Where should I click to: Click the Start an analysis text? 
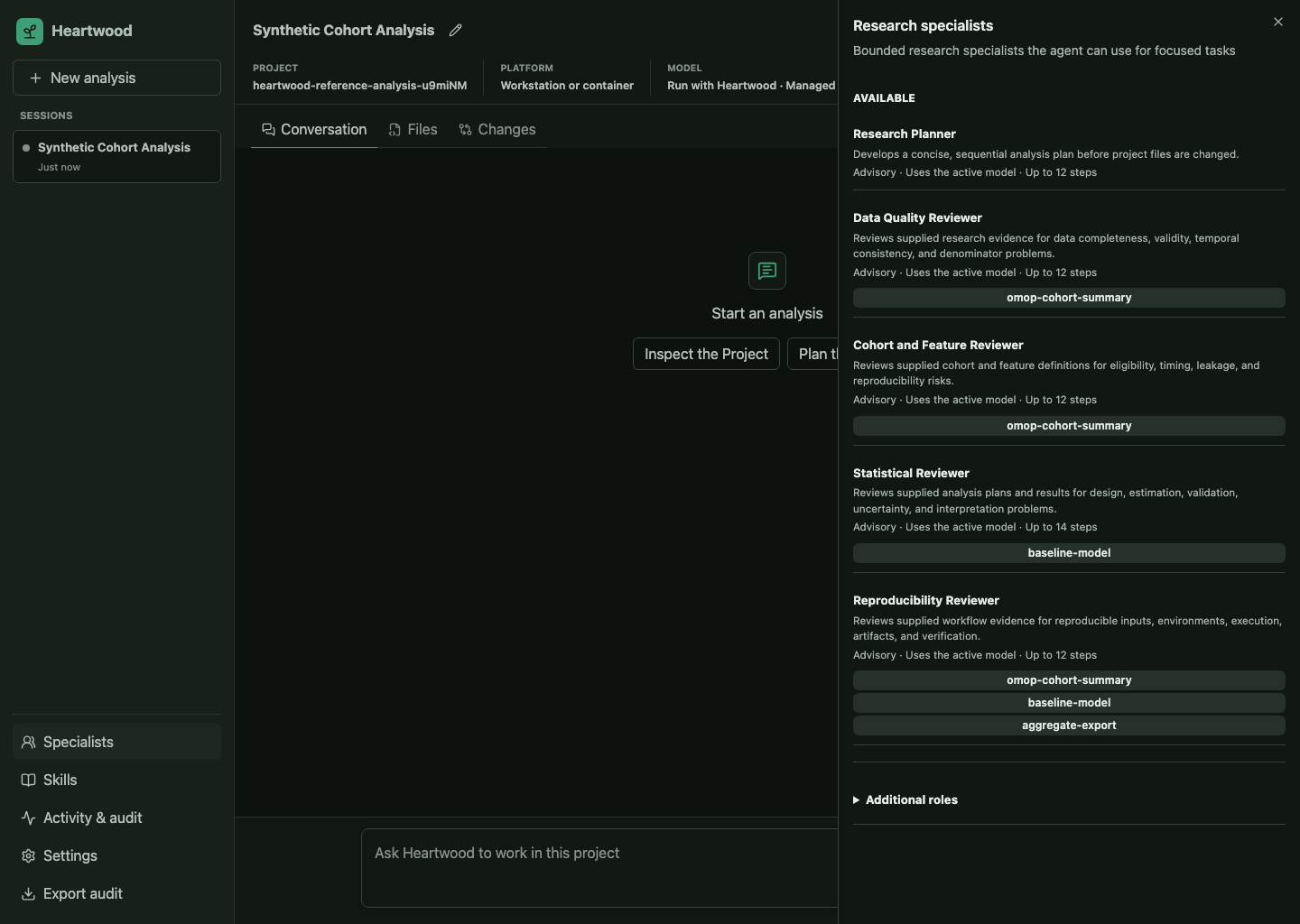tap(767, 313)
